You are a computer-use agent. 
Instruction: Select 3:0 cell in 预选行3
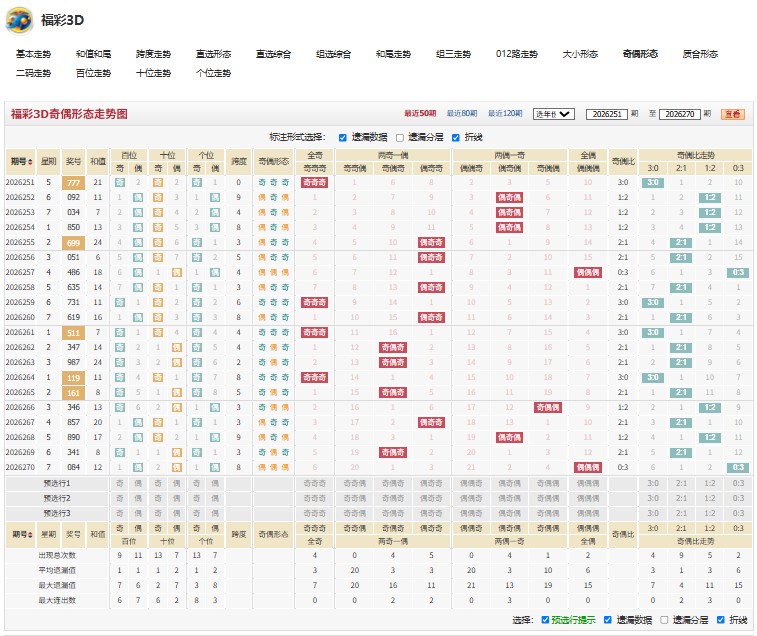pyautogui.click(x=653, y=513)
